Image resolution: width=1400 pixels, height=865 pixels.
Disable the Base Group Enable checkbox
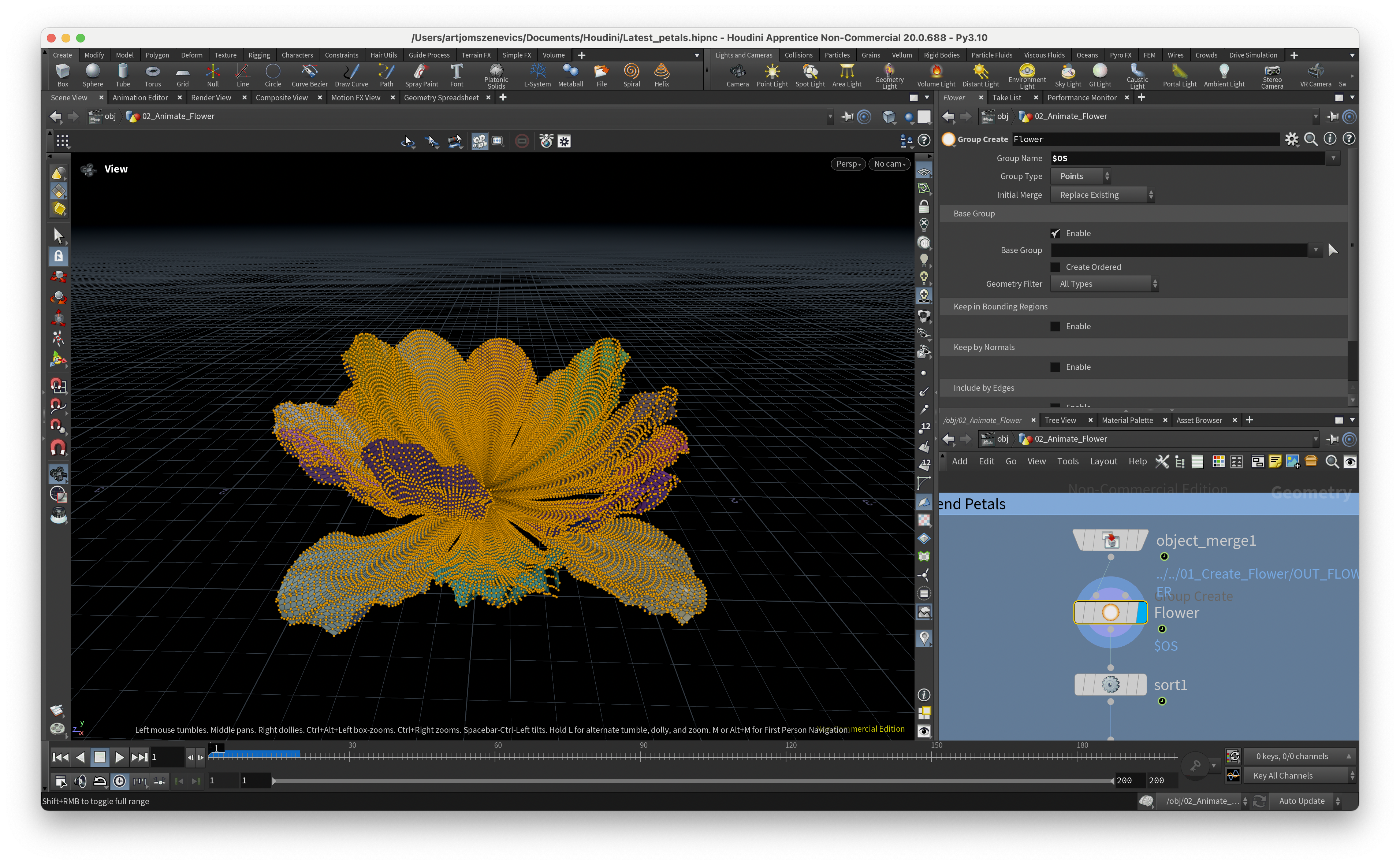(x=1056, y=233)
